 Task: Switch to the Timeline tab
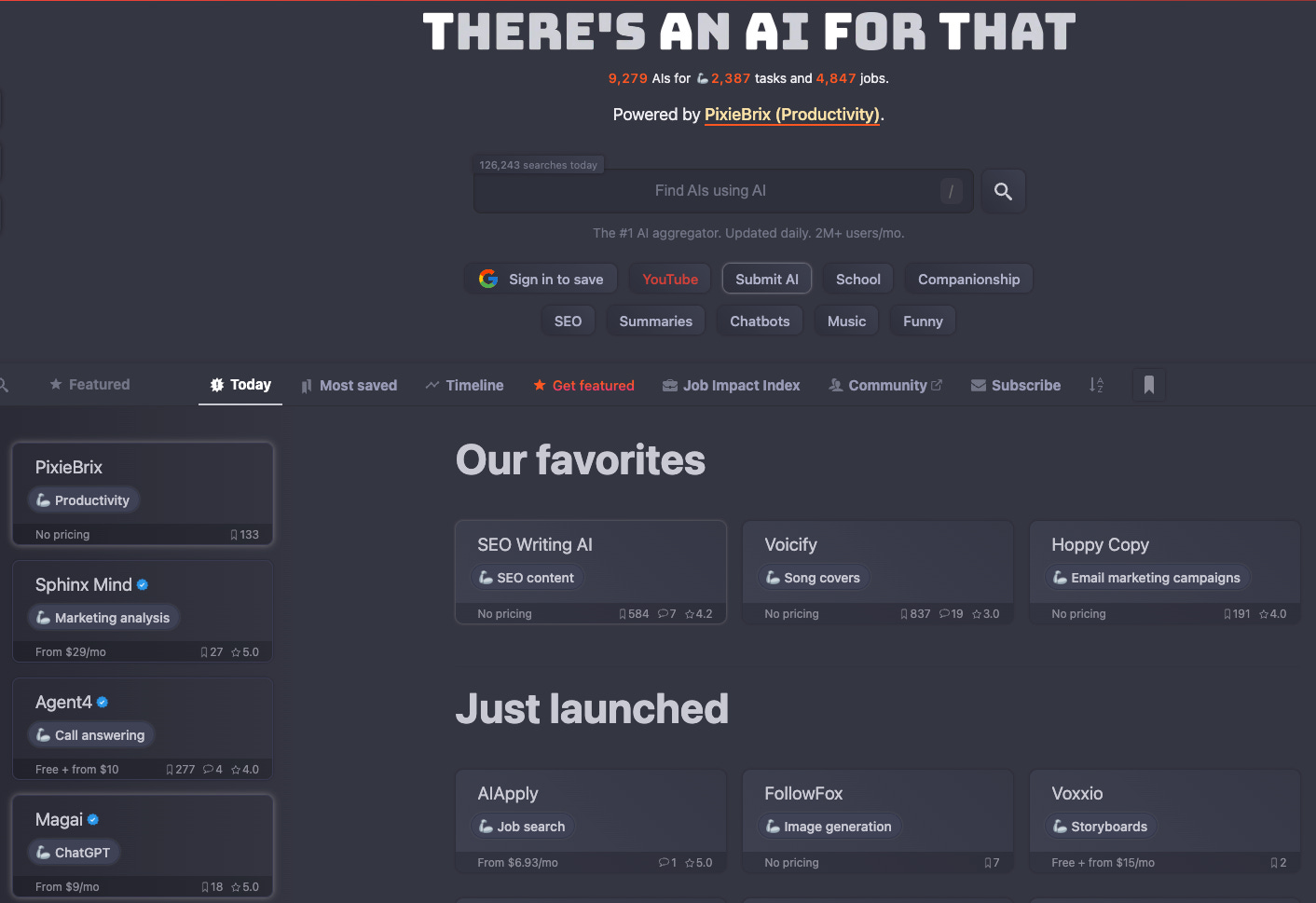[464, 386]
